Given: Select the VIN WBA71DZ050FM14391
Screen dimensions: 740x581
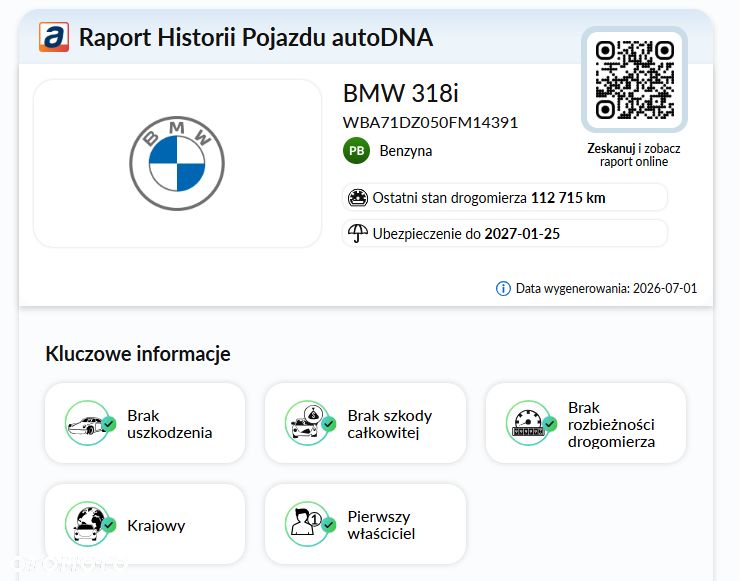Looking at the screenshot, I should pos(430,123).
